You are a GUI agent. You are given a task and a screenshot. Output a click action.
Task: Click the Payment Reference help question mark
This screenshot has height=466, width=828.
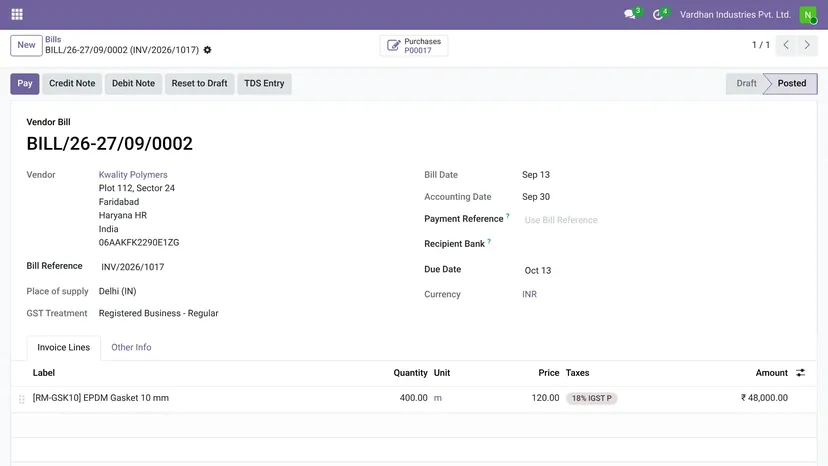(507, 216)
